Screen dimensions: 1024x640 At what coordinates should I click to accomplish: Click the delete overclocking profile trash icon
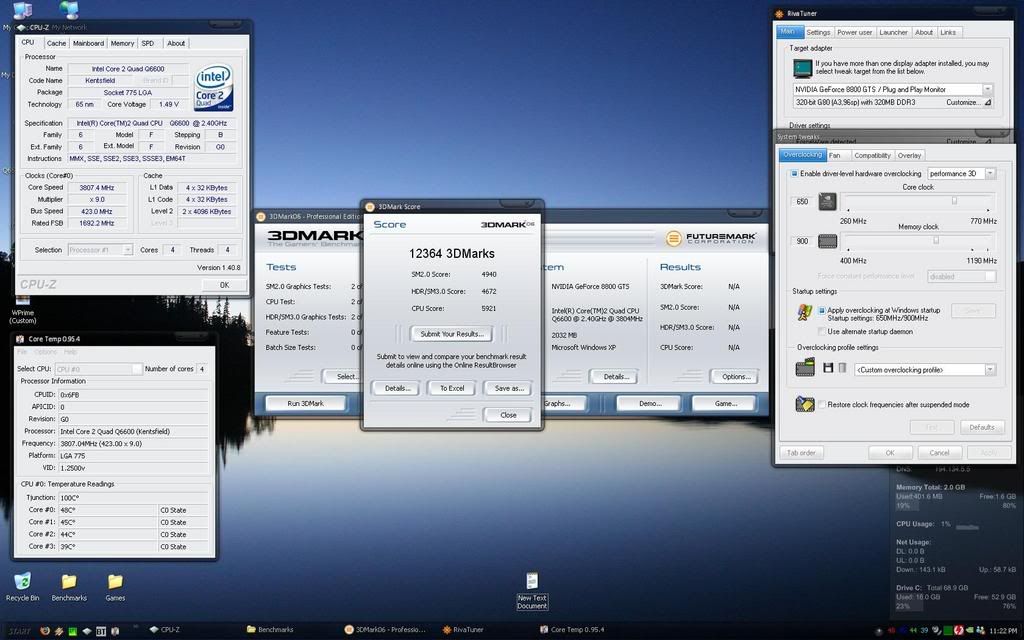pyautogui.click(x=842, y=368)
